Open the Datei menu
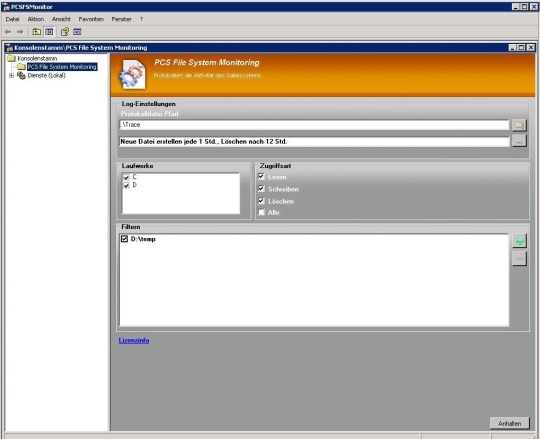The width and height of the screenshot is (540, 439). pos(12,19)
